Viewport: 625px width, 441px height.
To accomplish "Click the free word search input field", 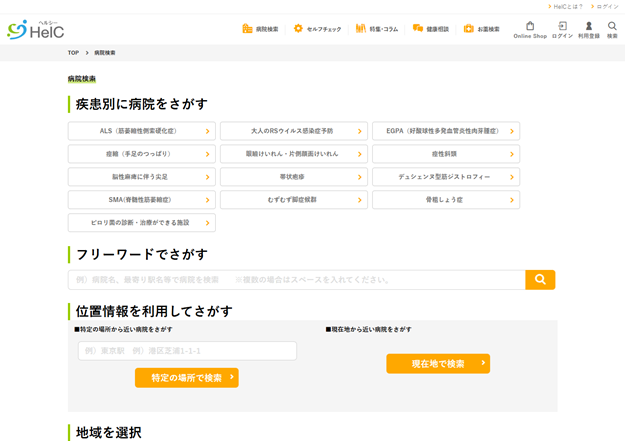I will pos(296,280).
